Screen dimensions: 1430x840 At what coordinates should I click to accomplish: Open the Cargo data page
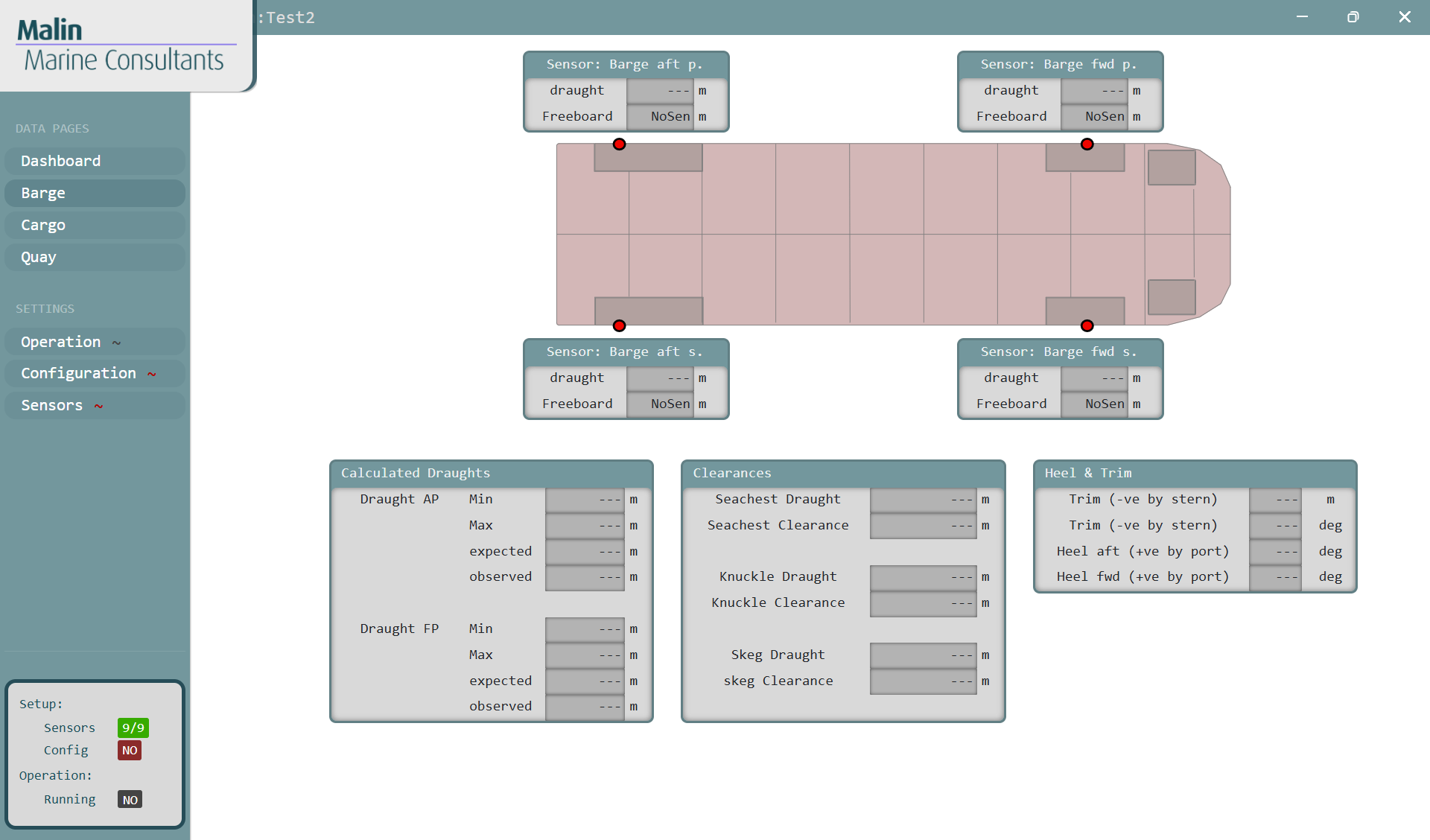(x=95, y=225)
